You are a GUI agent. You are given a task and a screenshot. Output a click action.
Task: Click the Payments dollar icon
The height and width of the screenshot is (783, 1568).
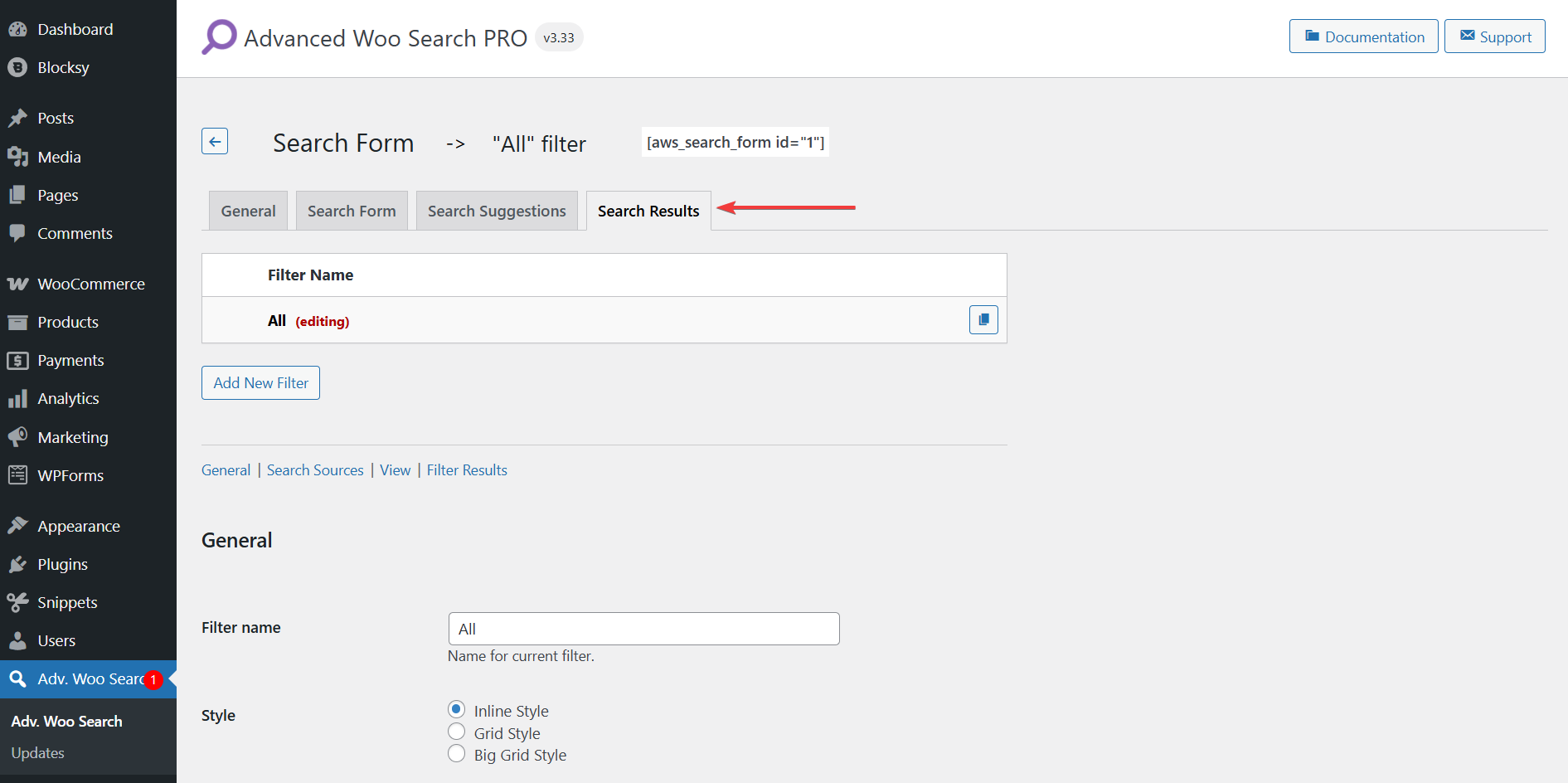point(17,360)
